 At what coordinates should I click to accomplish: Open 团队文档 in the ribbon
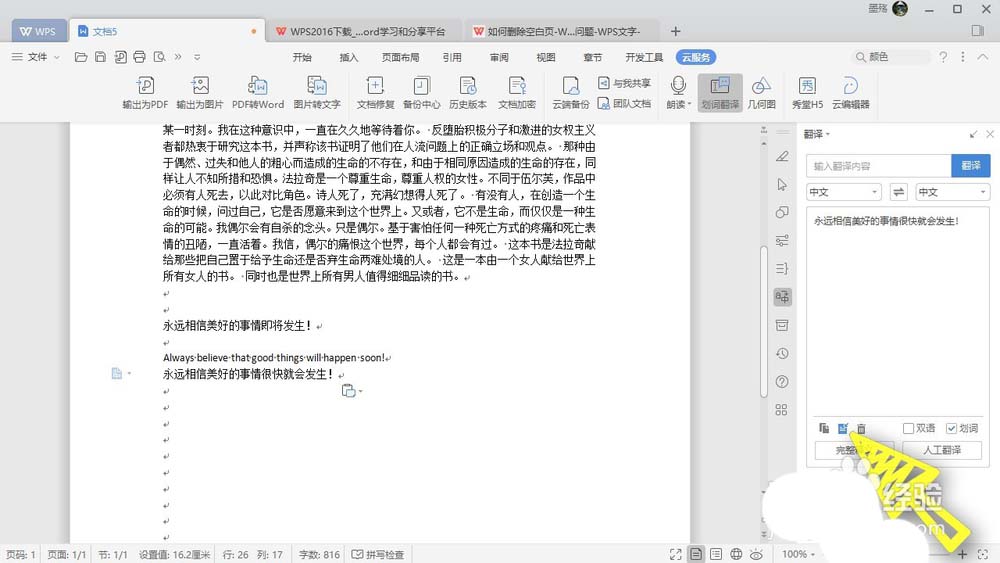pos(624,103)
